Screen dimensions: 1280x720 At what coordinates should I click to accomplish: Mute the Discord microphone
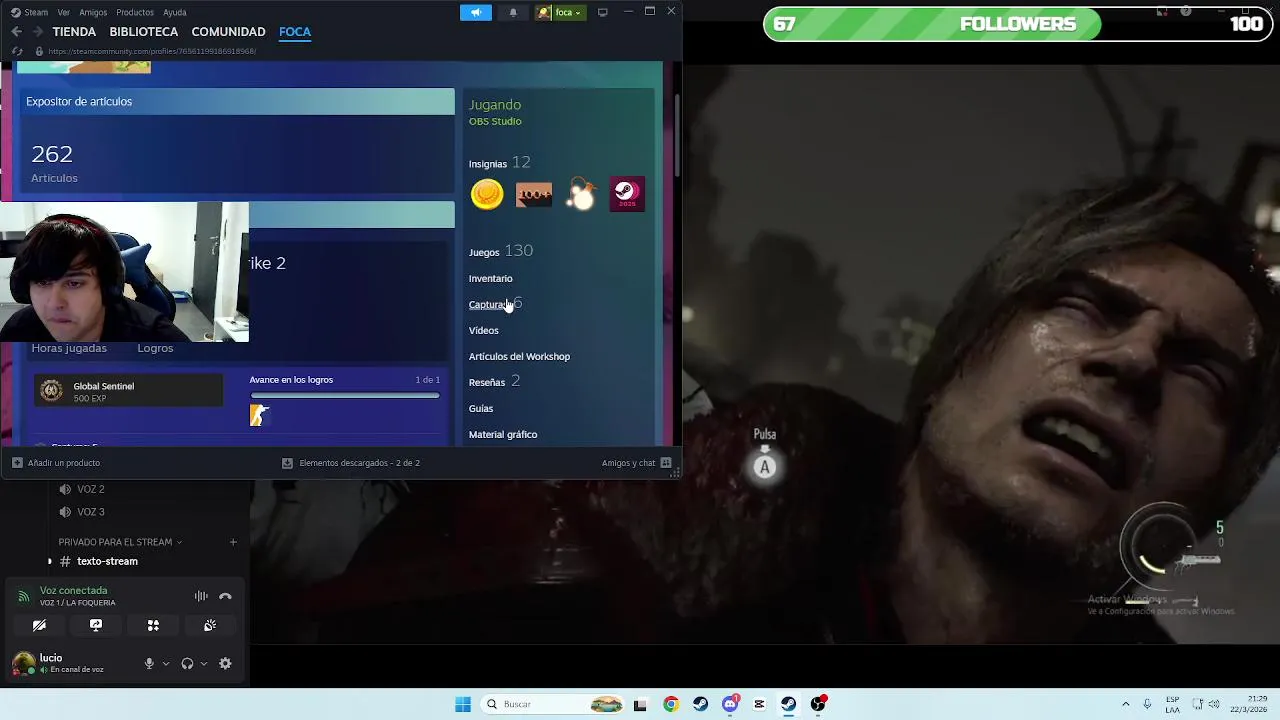click(149, 663)
